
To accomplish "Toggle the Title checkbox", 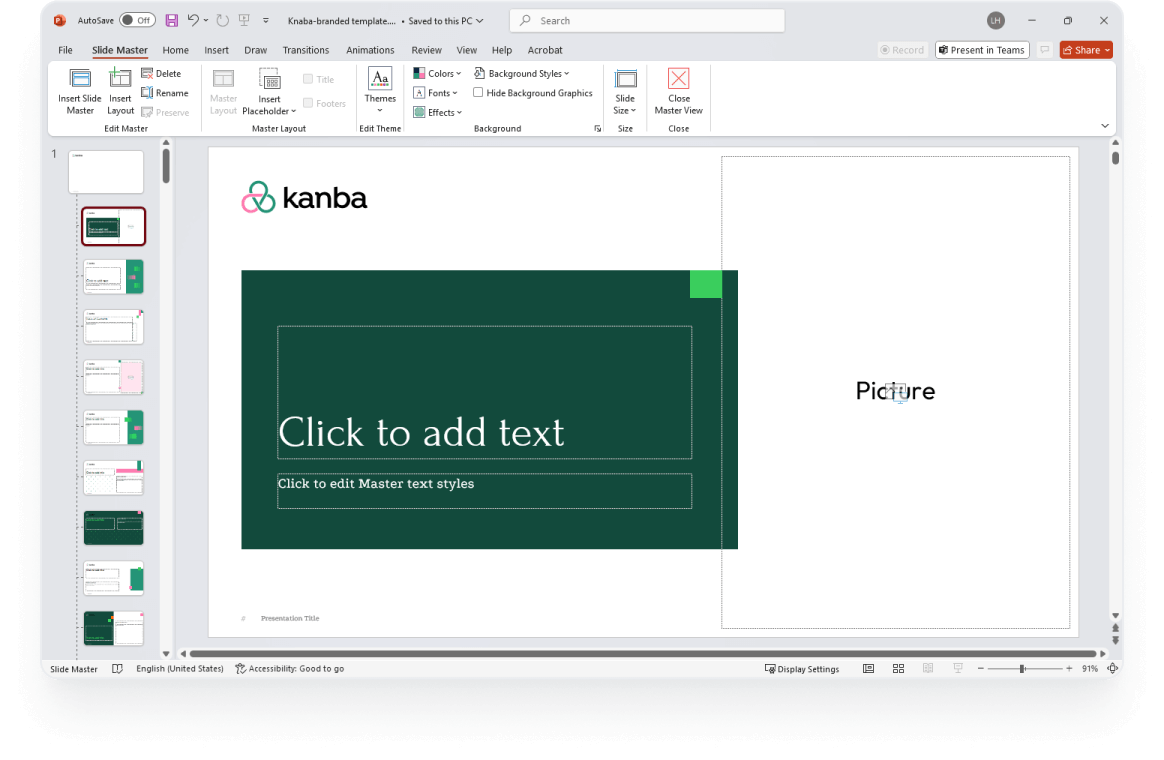I will pos(308,79).
